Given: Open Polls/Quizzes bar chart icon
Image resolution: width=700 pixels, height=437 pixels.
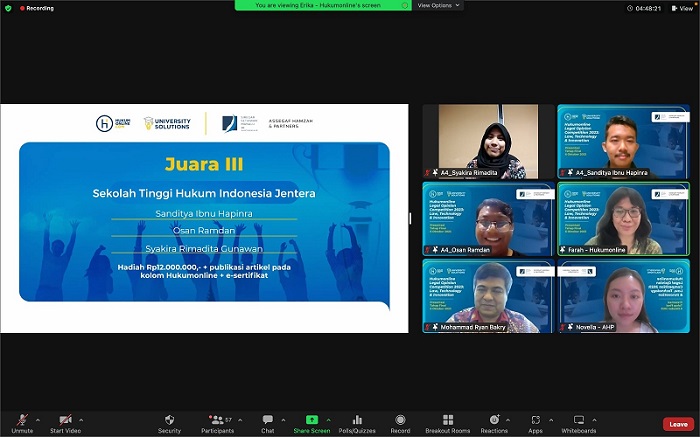Looking at the screenshot, I should point(357,420).
